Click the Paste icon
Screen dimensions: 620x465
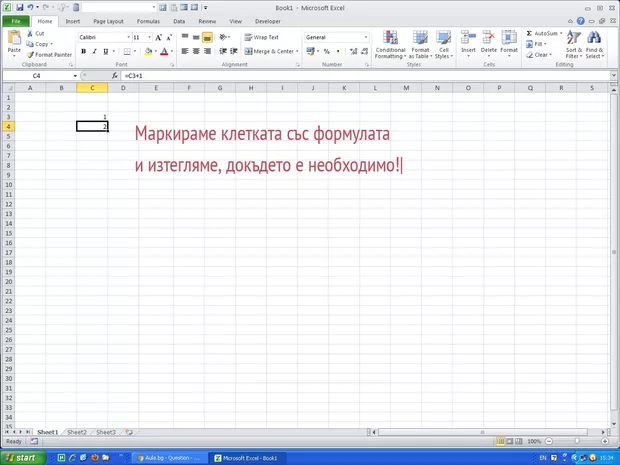click(x=14, y=38)
